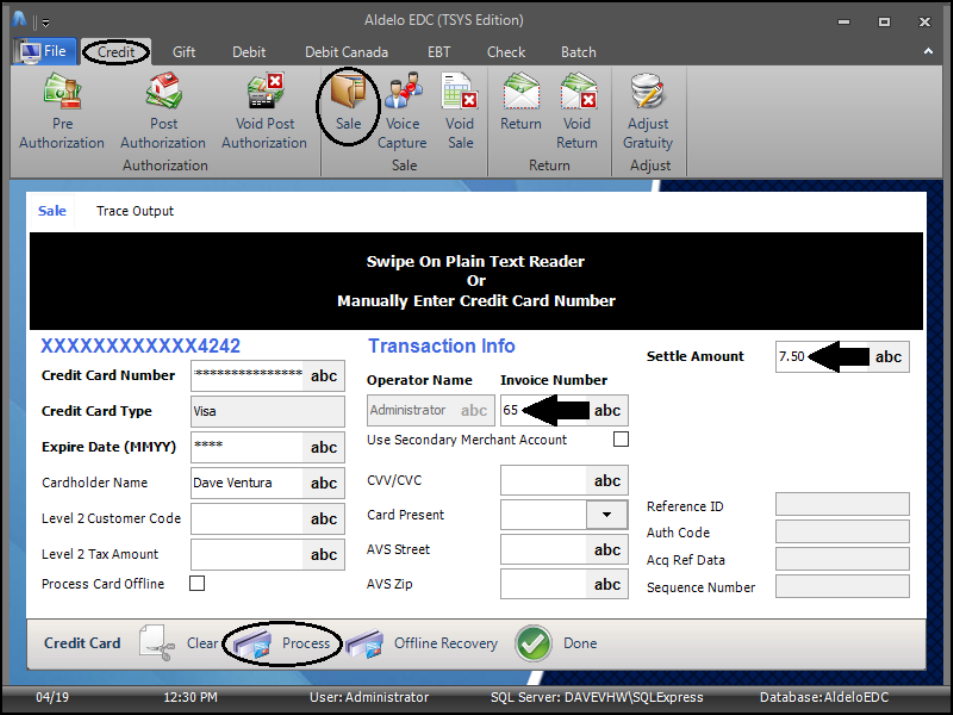Click status bar SQL Server: DAVEVHW\SQLExpress
Screen dimensions: 953x715
pyautogui.click(x=597, y=697)
